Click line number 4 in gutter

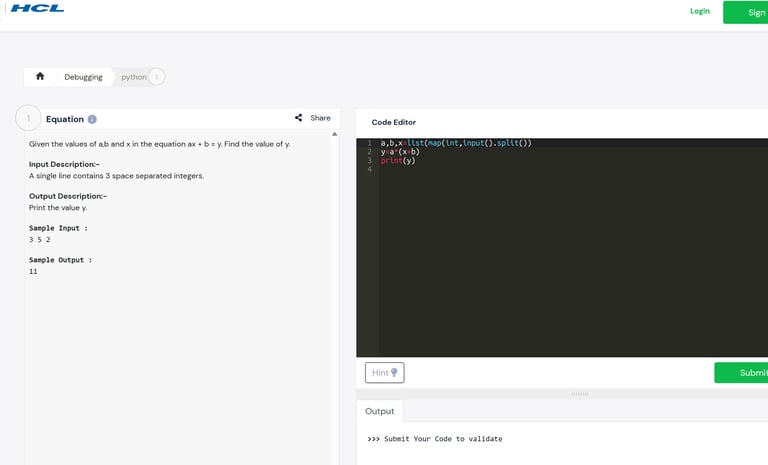click(369, 169)
